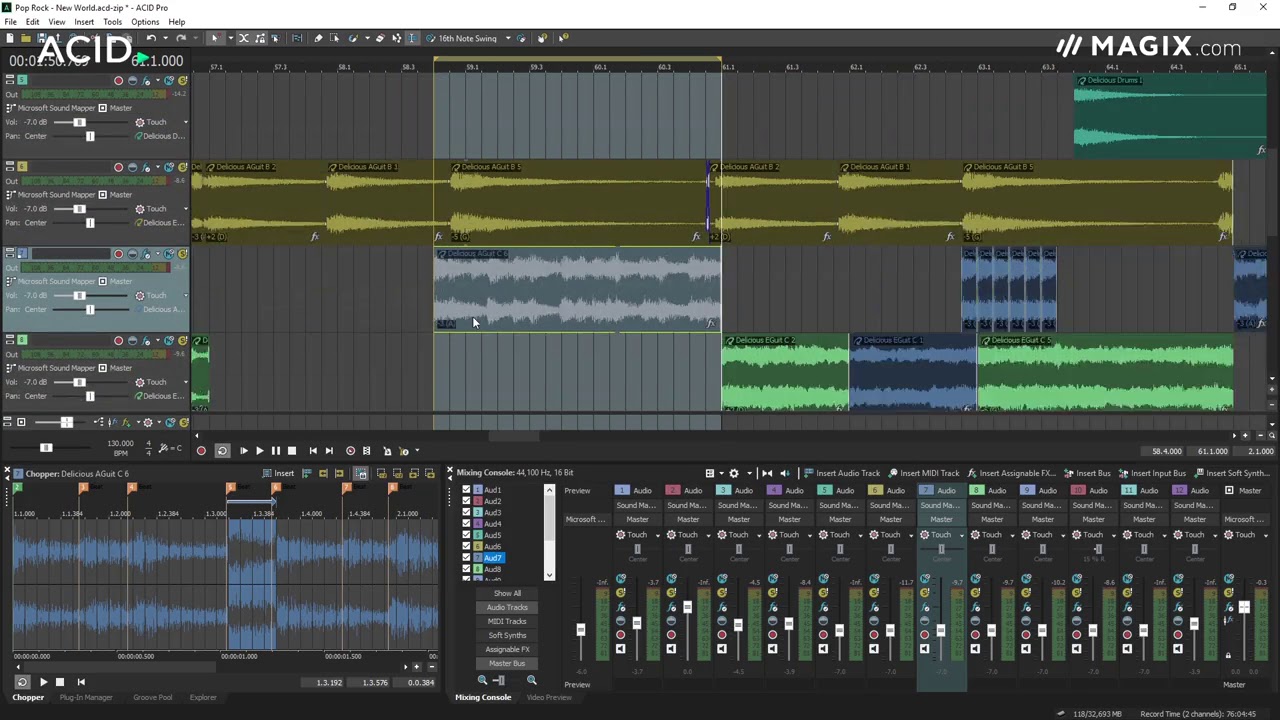Open the Touch dropdown on the Master channel
1280x720 pixels.
pyautogui.click(x=1267, y=535)
